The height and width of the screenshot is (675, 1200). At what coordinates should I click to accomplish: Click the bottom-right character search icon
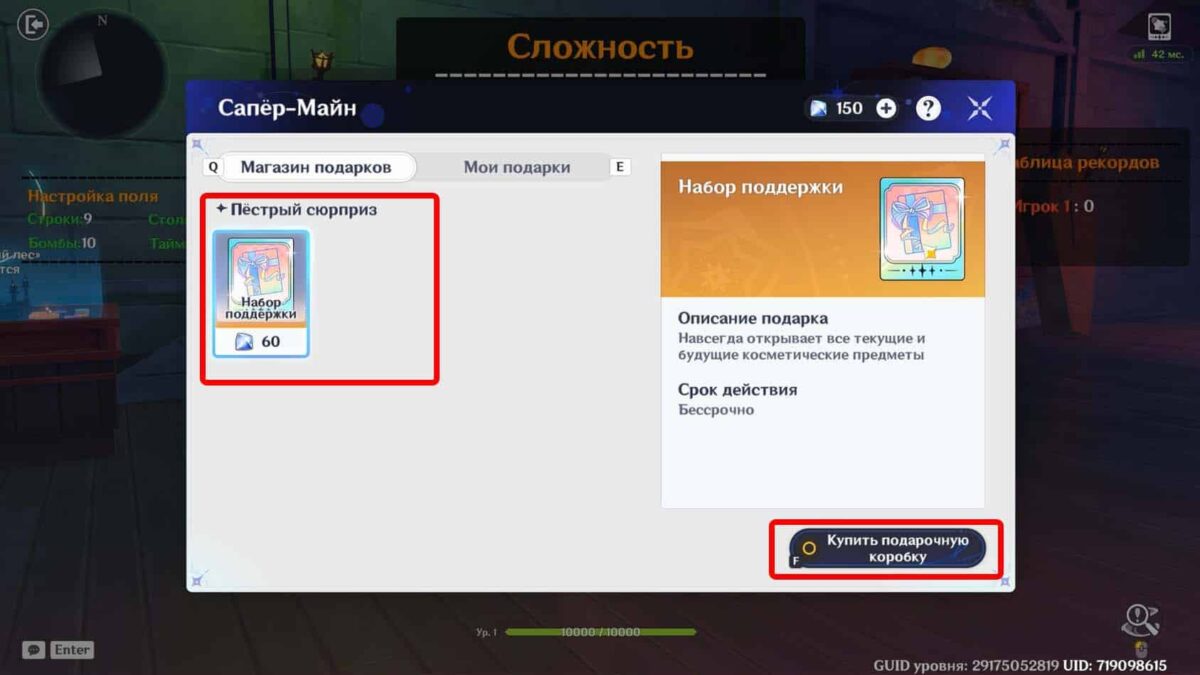[1139, 622]
